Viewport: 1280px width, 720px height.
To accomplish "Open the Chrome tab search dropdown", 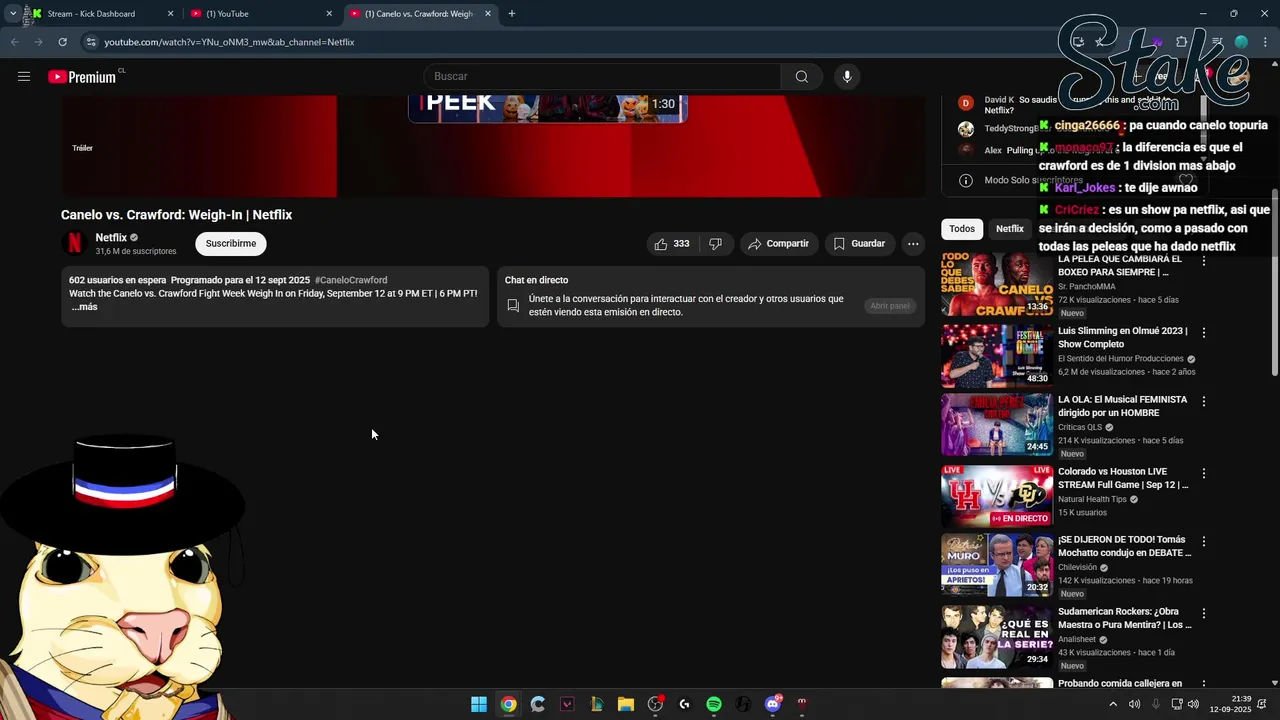I will pyautogui.click(x=12, y=14).
